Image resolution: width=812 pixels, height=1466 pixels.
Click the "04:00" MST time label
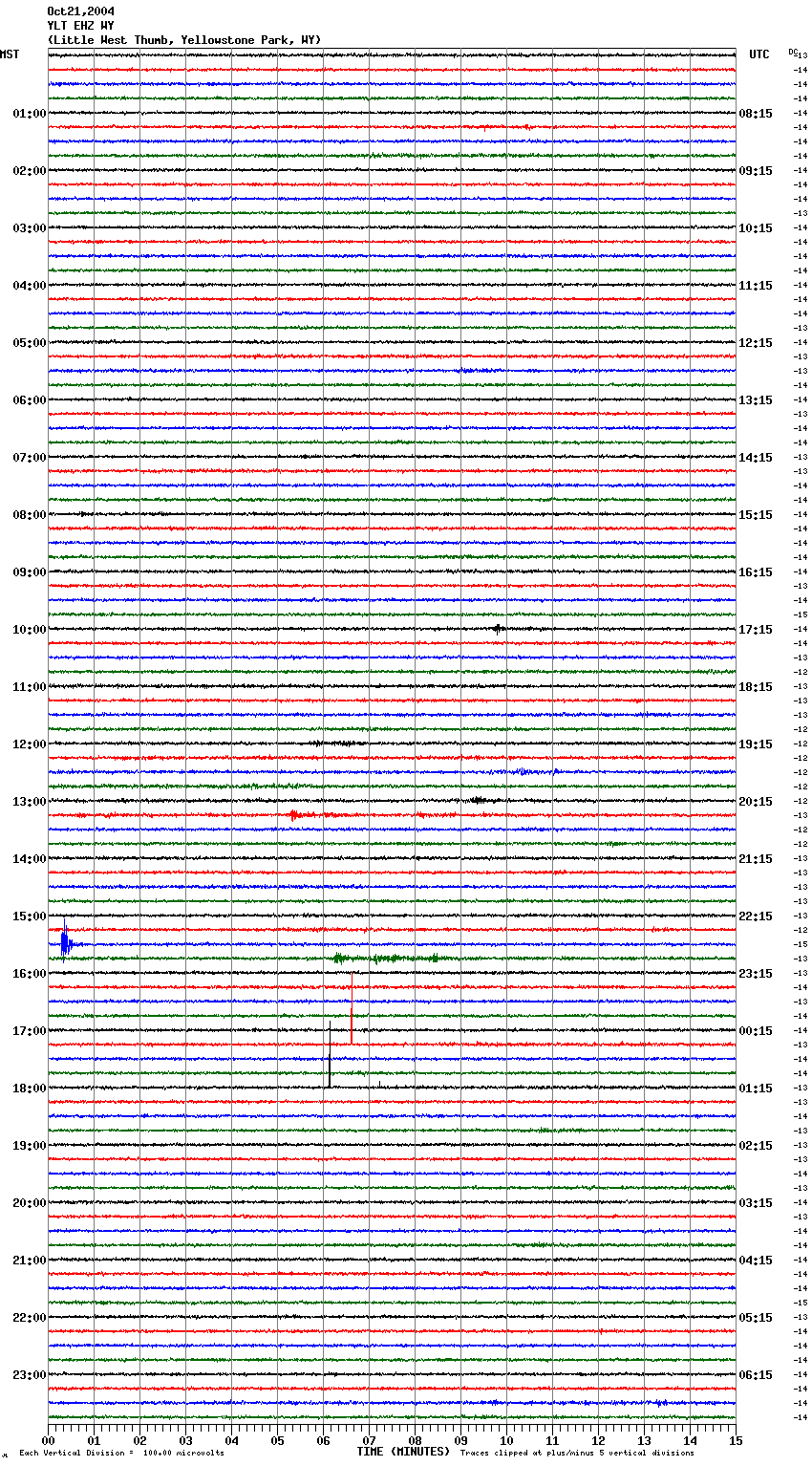pyautogui.click(x=30, y=286)
